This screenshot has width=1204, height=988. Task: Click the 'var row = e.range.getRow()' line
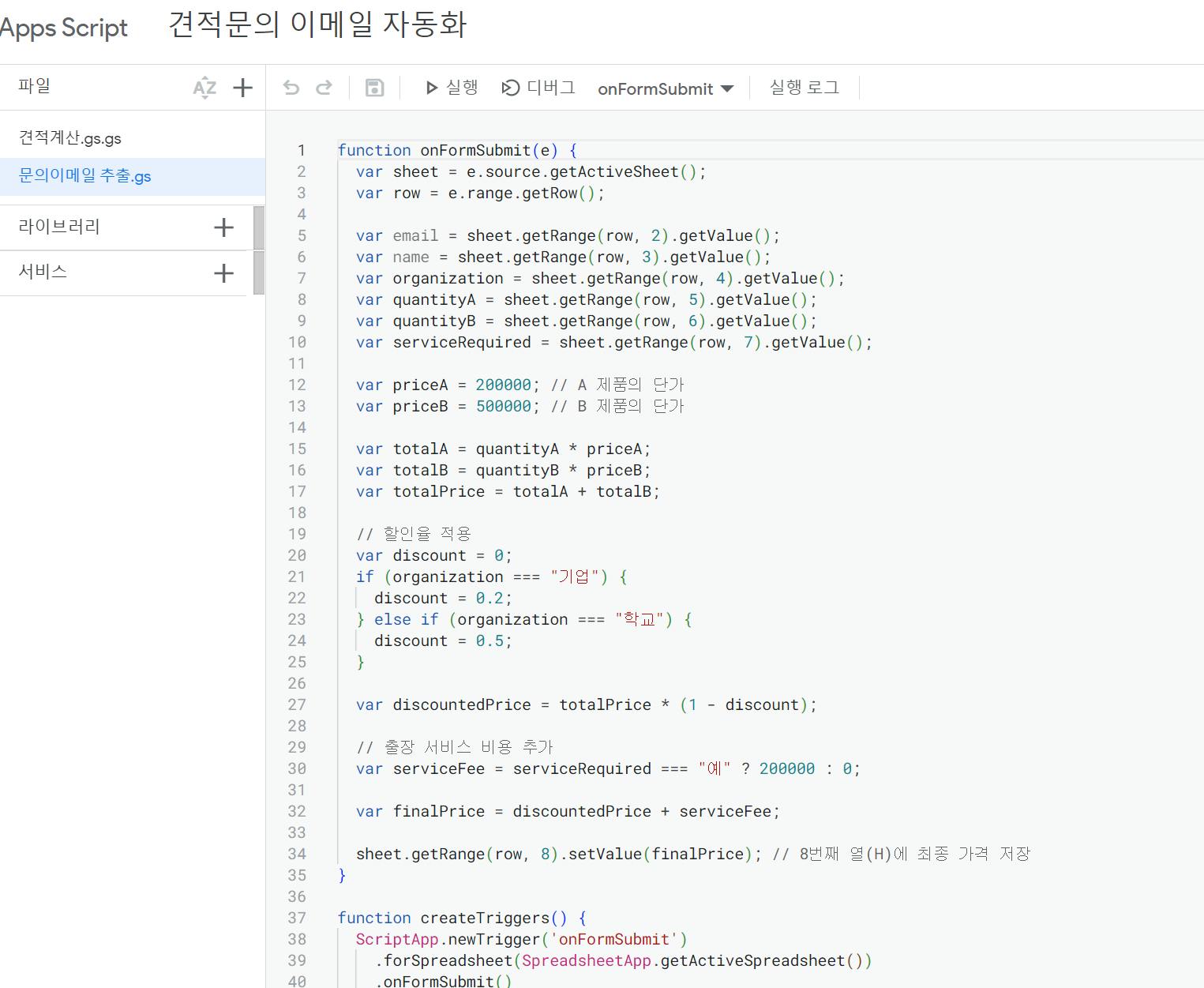coord(480,193)
